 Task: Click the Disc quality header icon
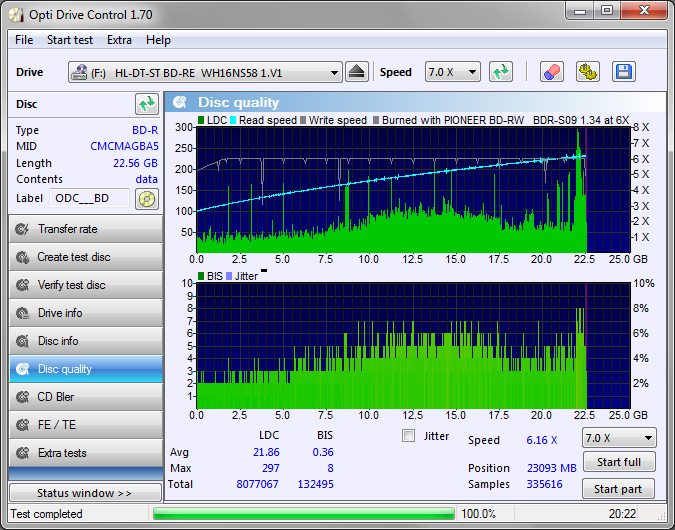coord(180,102)
